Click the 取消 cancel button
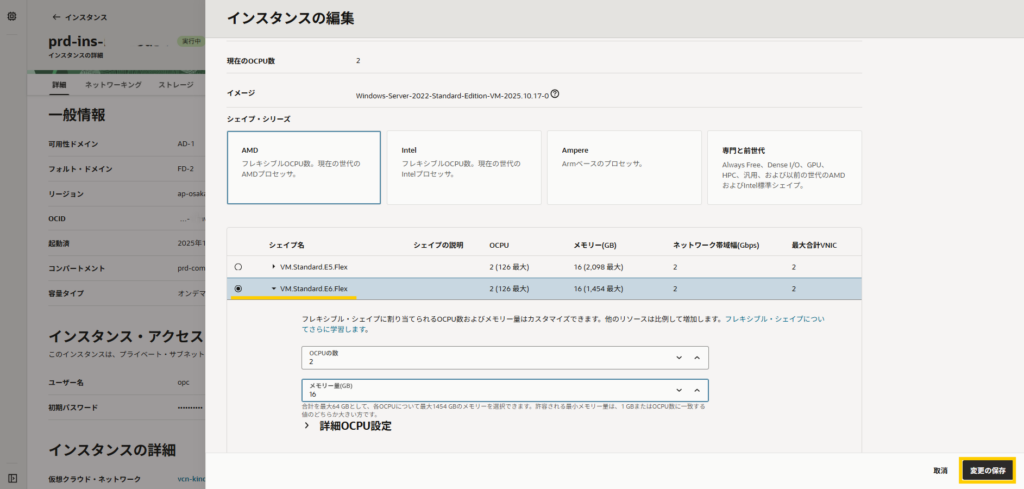1024x489 pixels. [940, 470]
